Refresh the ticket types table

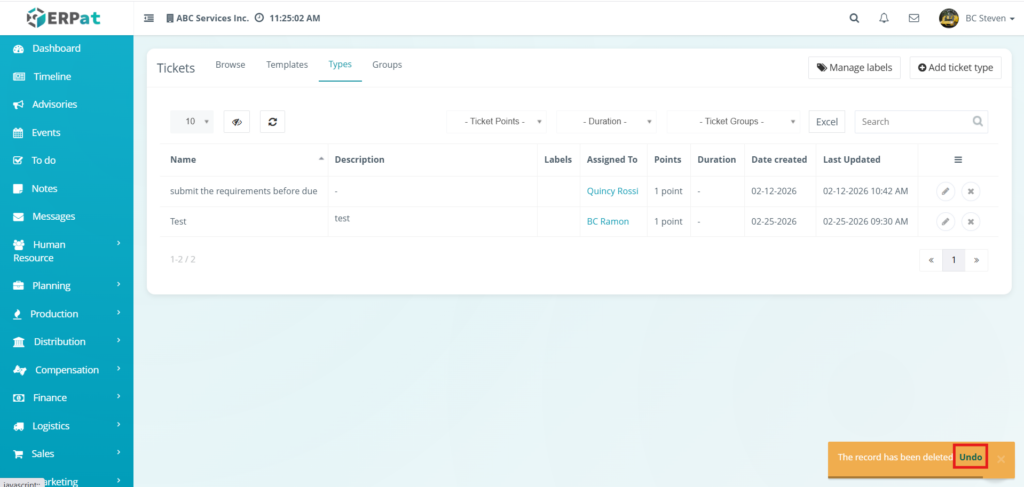[273, 121]
